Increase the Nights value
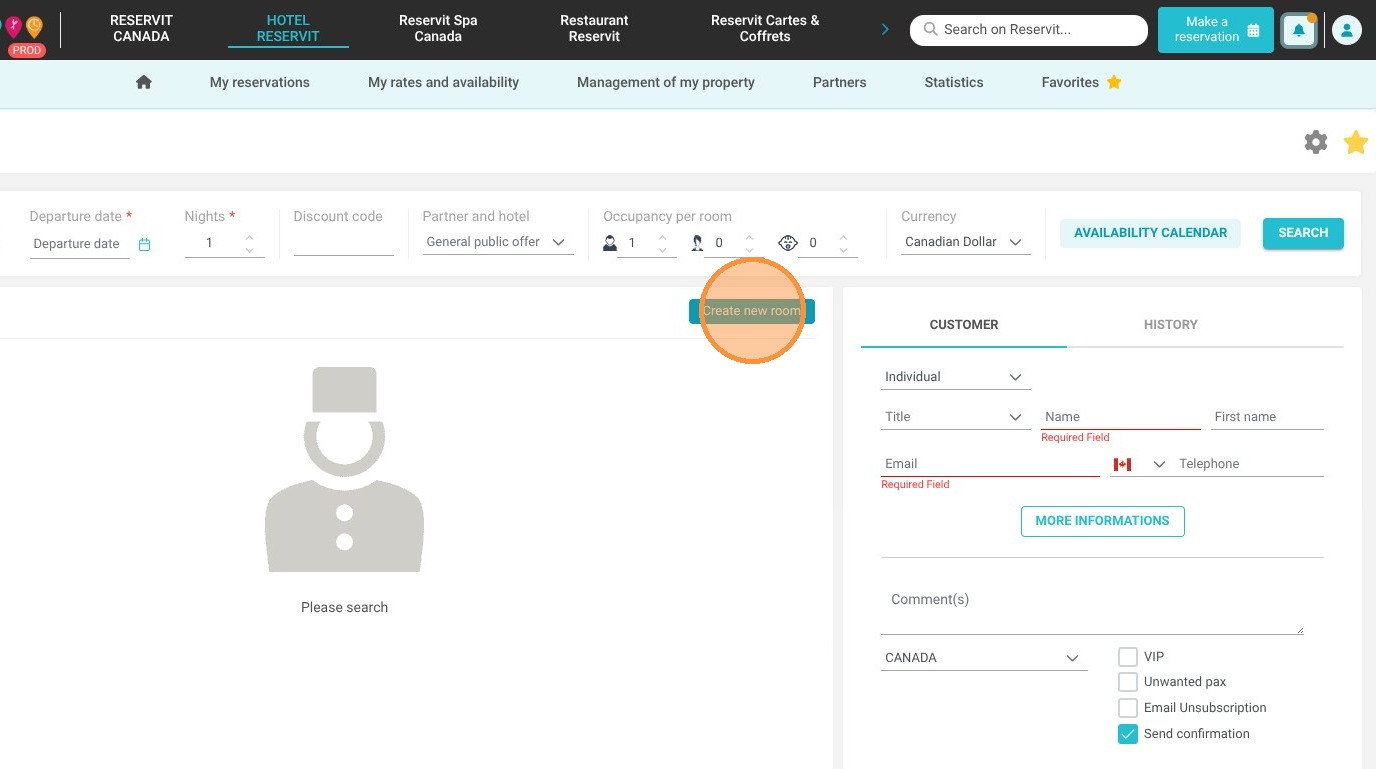The height and width of the screenshot is (769, 1376). pos(249,237)
